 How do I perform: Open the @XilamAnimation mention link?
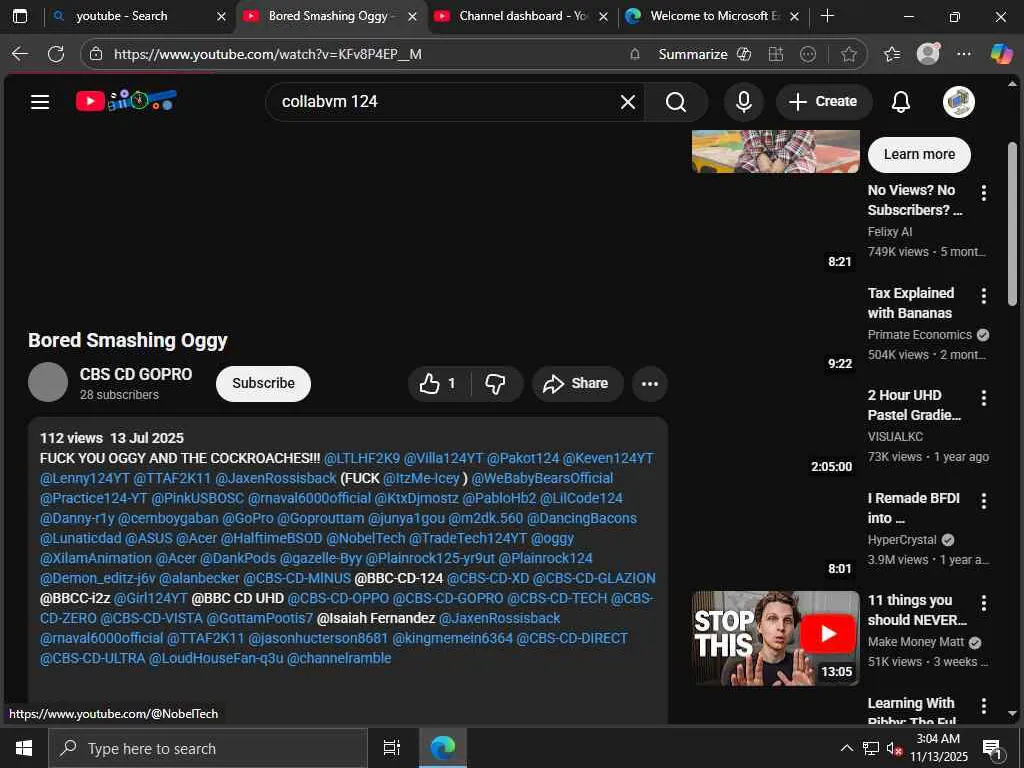[x=96, y=558]
